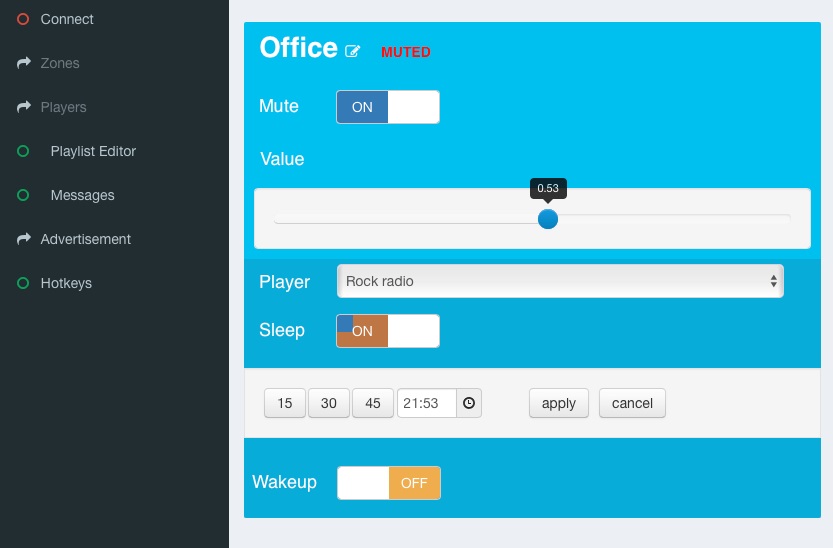
Task: Open the Playlist Editor menu item
Action: [x=93, y=151]
